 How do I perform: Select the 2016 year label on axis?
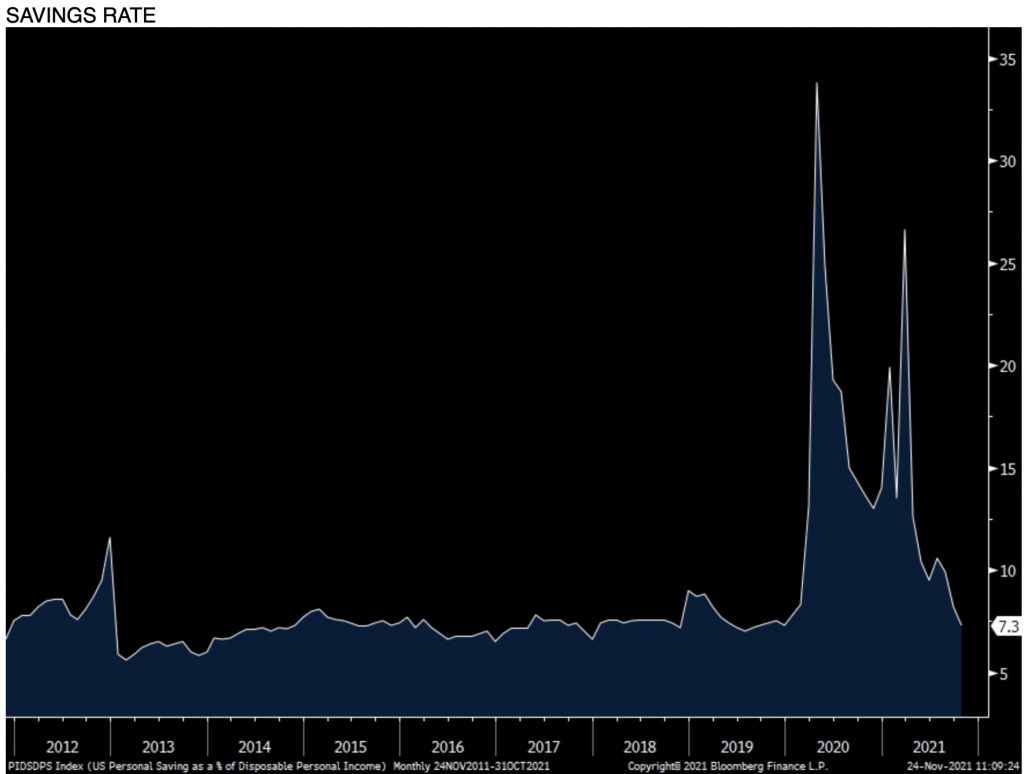(447, 746)
